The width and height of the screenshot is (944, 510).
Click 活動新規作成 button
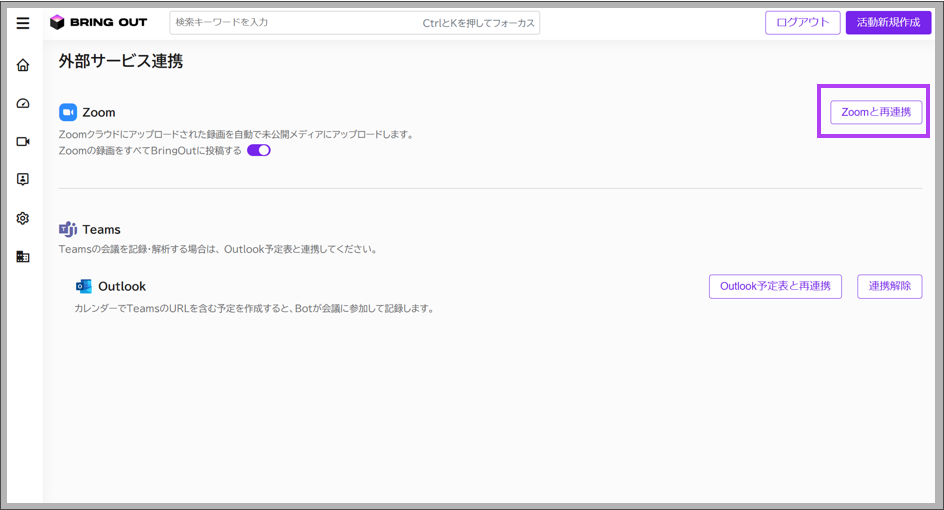889,23
